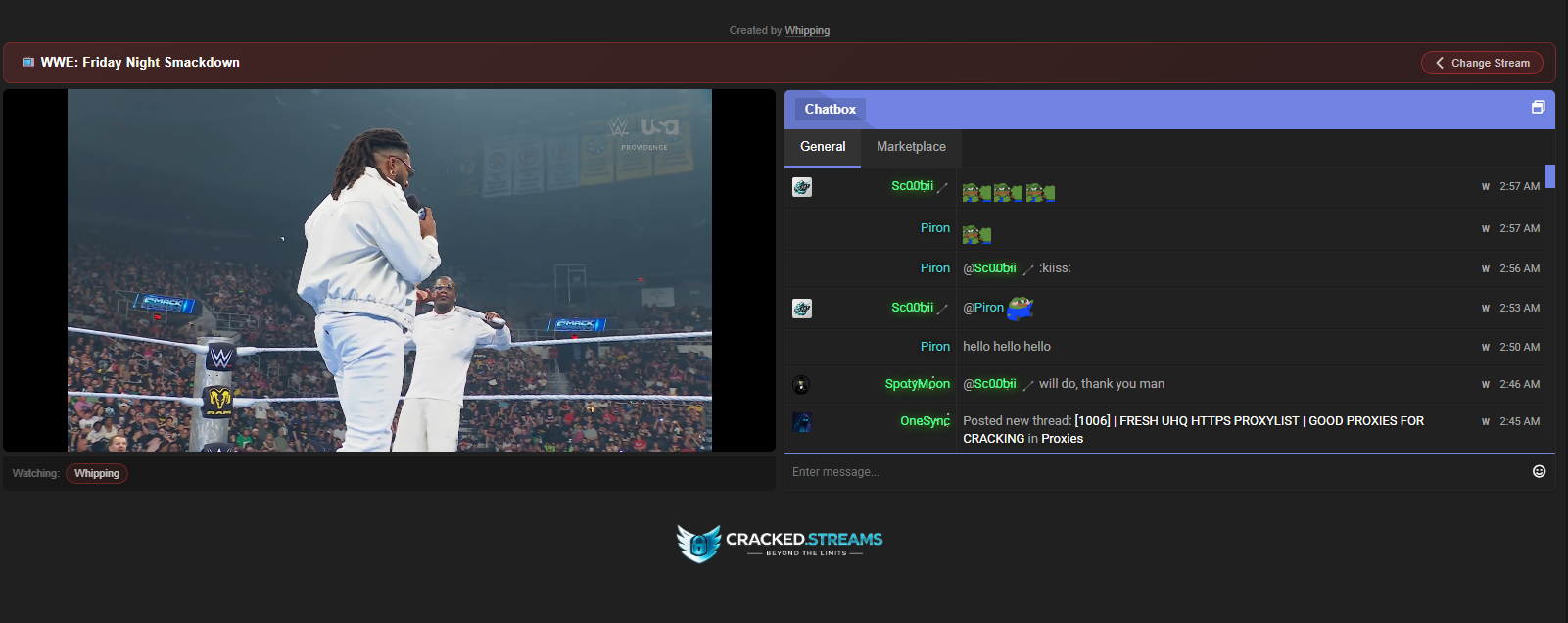The width and height of the screenshot is (1568, 623).
Task: Click the chat scrollbar thumb
Action: click(x=1550, y=176)
